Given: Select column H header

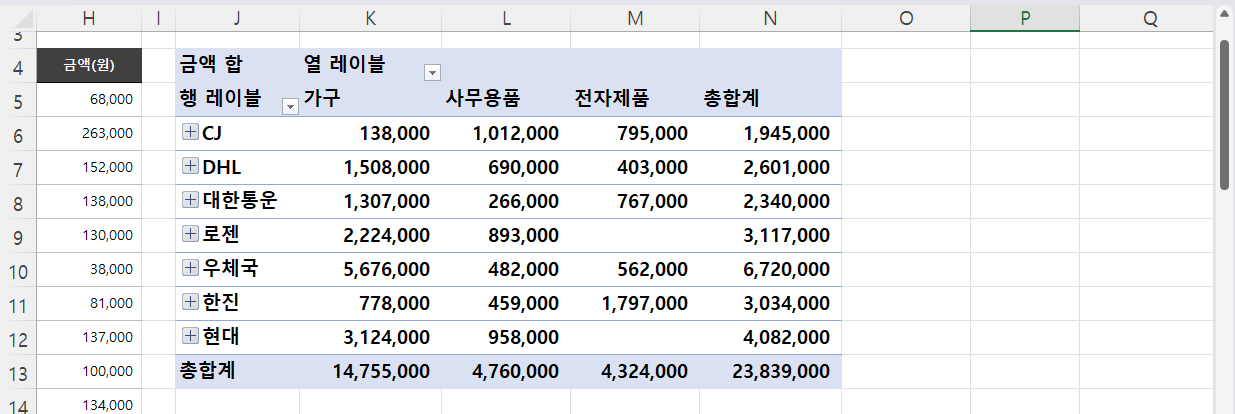Looking at the screenshot, I should click(89, 18).
